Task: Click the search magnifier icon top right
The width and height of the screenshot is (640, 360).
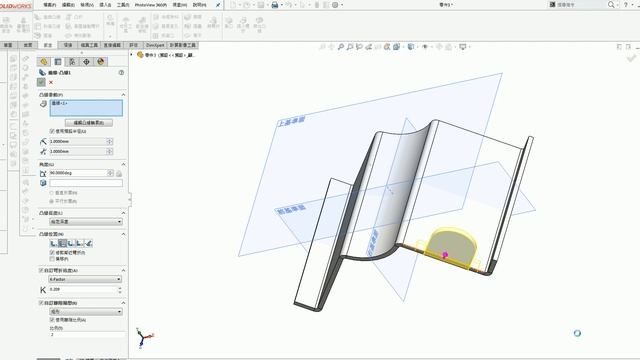Action: 611,4
